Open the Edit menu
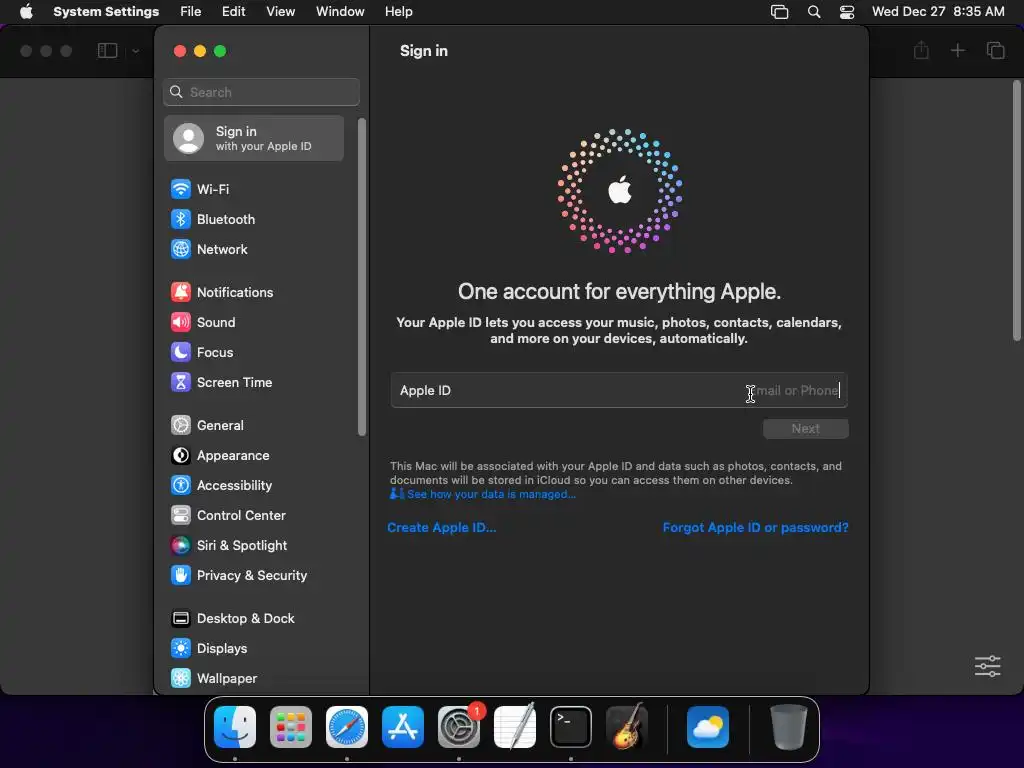Image resolution: width=1024 pixels, height=768 pixels. pyautogui.click(x=233, y=12)
